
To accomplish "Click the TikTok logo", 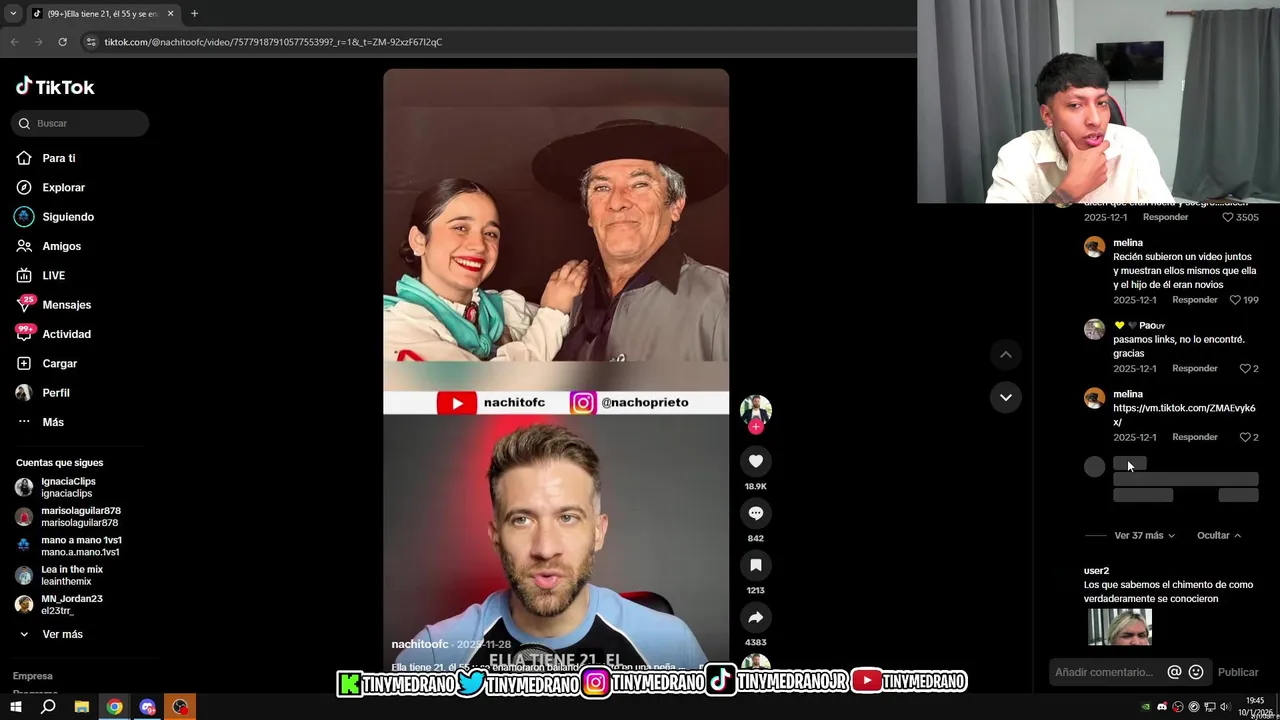I will point(55,87).
